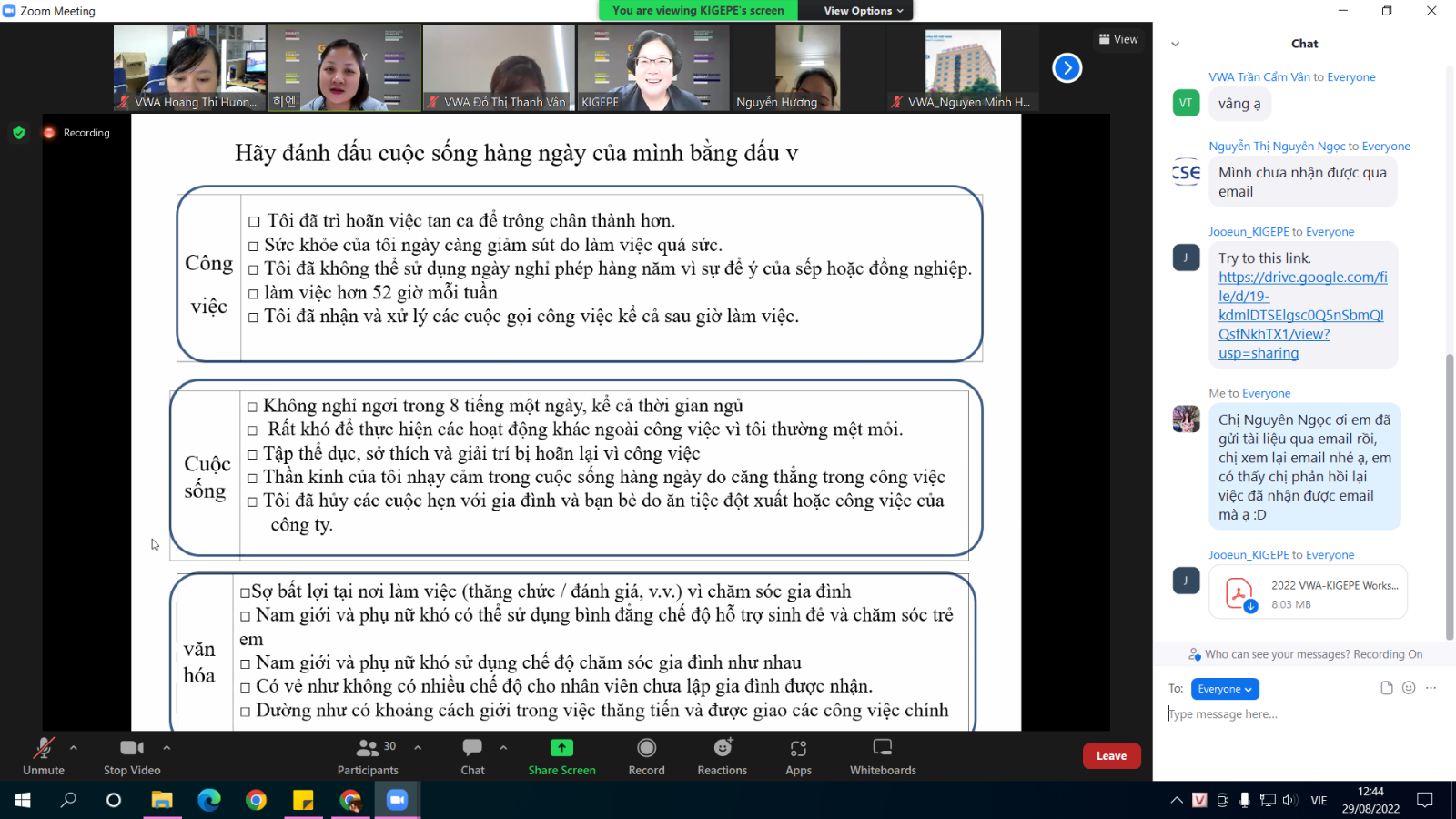Select VWA Đỗ Thị Thanh Vân video thumbnail
This screenshot has width=1456, height=819.
point(499,68)
